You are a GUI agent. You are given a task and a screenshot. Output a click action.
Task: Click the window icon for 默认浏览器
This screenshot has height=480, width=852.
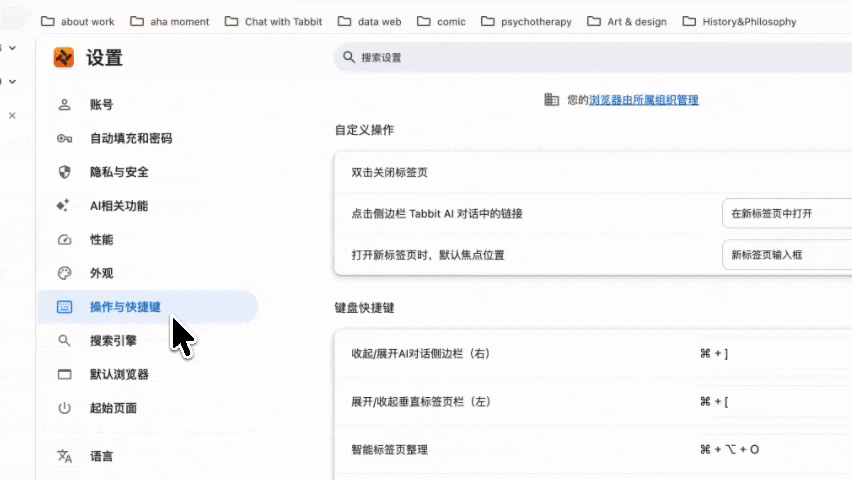coord(64,374)
